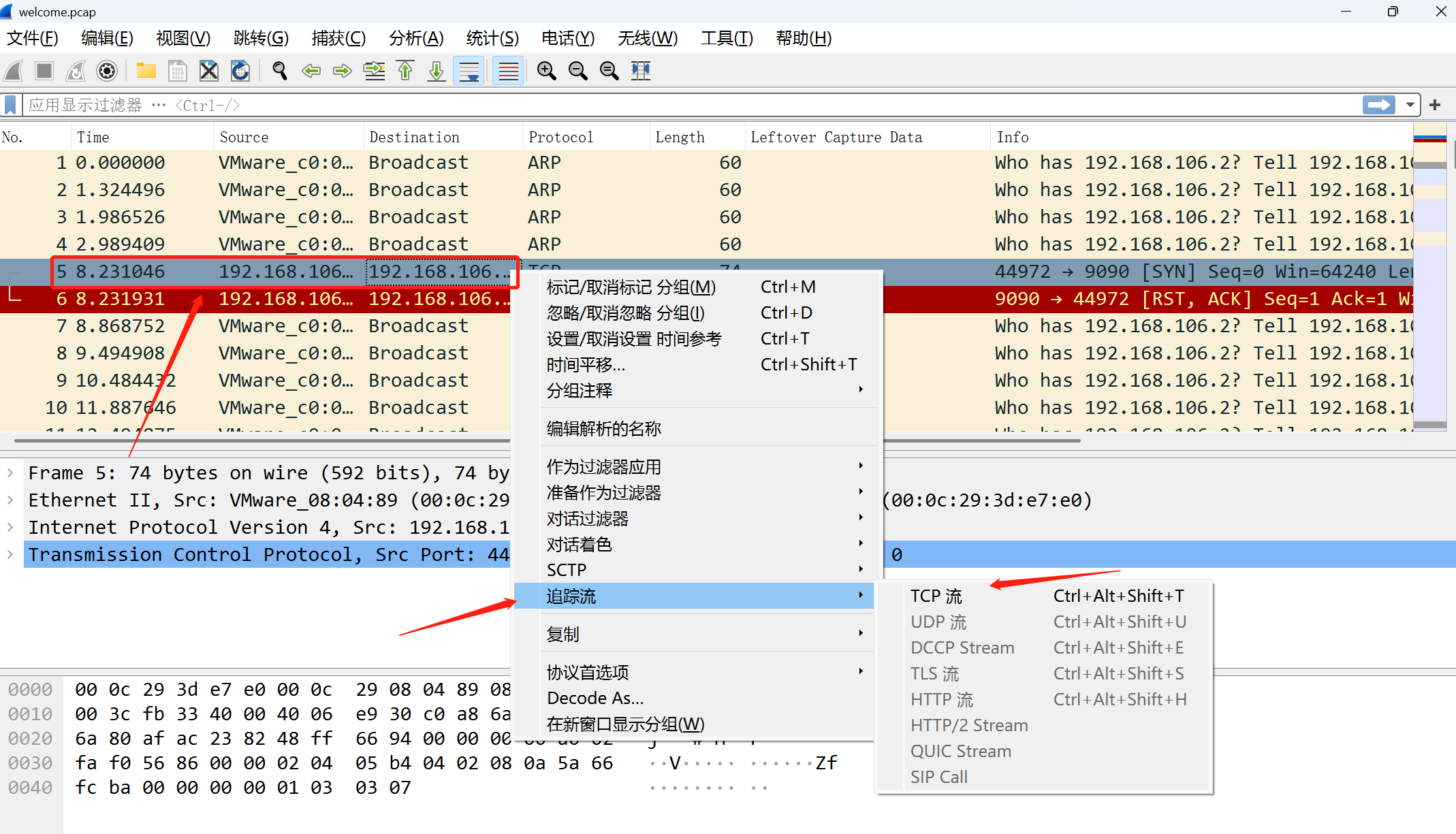Select TCP 流 in follow stream submenu
The height and width of the screenshot is (834, 1456).
pyautogui.click(x=1045, y=596)
